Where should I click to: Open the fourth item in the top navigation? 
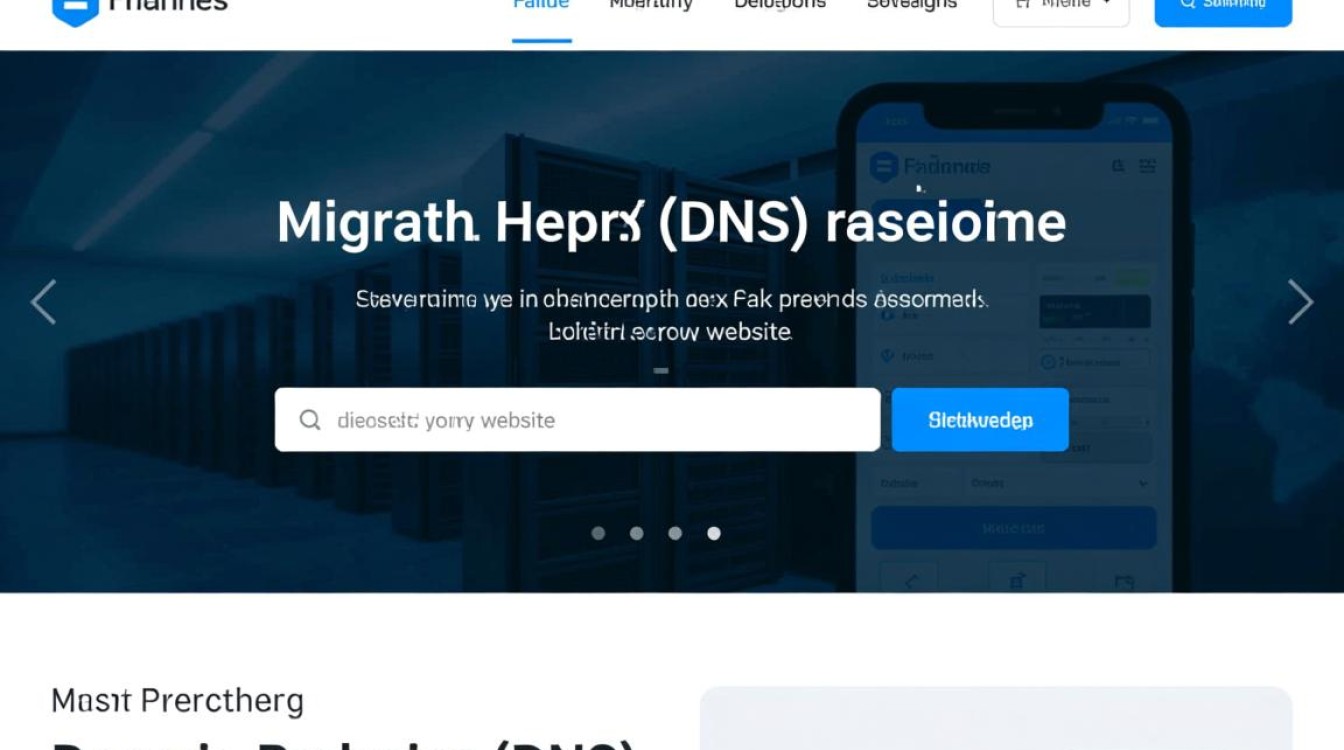point(911,6)
